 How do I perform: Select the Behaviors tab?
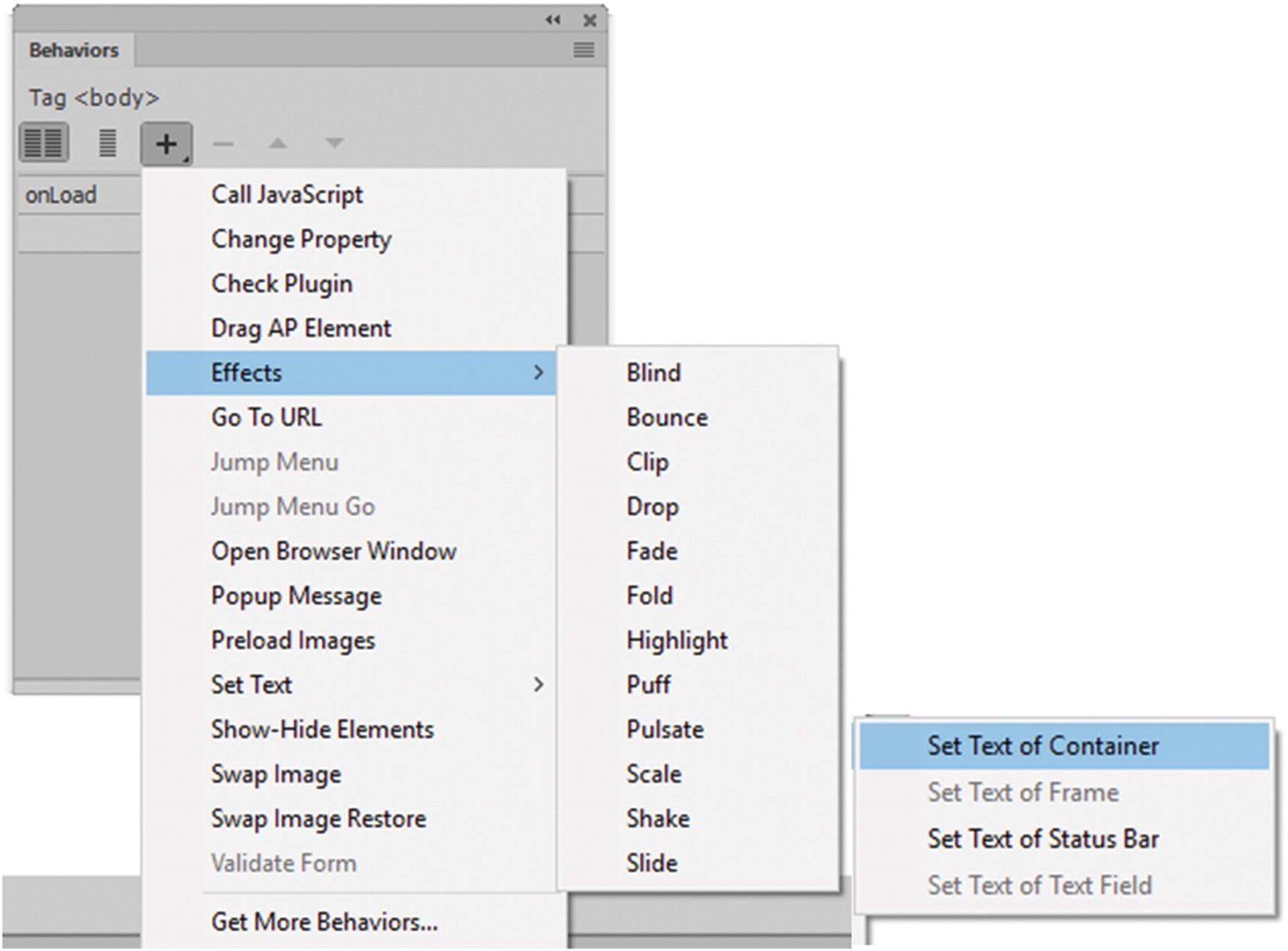pos(74,50)
